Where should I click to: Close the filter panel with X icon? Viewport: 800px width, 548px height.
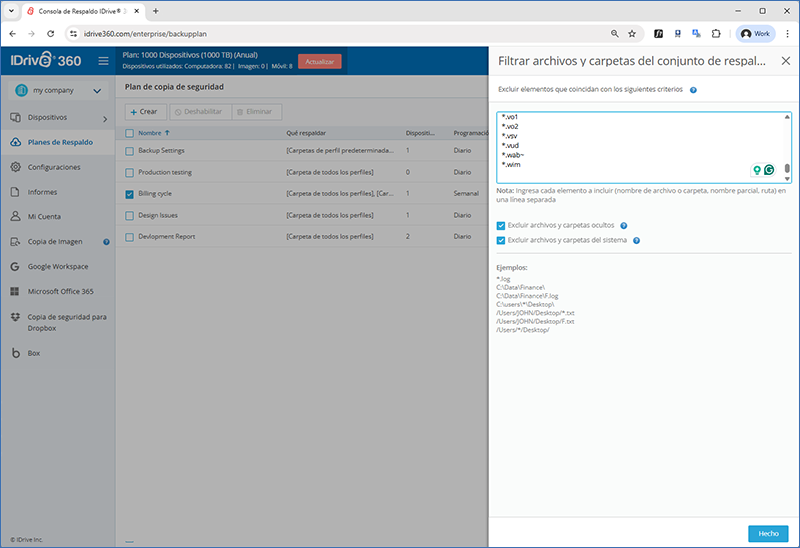tap(785, 61)
